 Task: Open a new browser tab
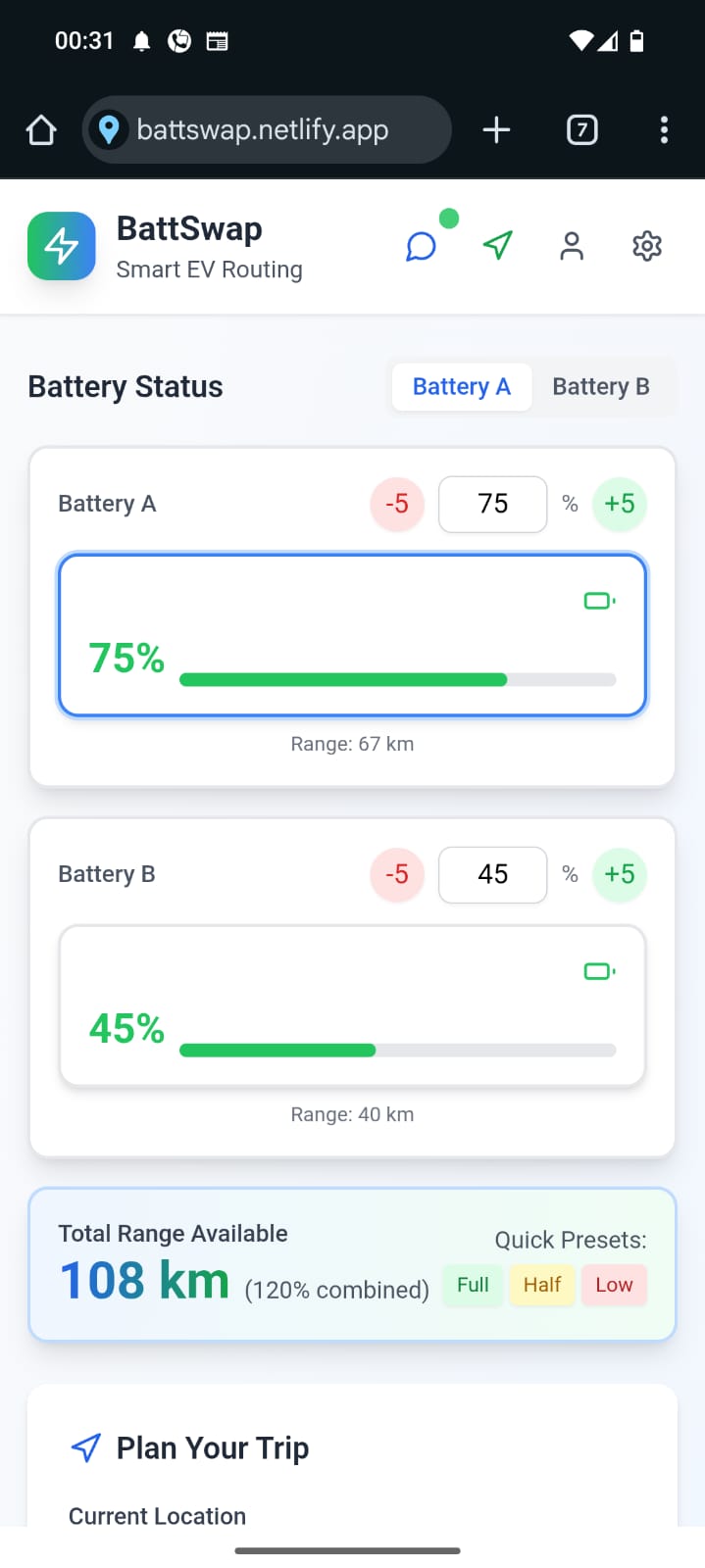pyautogui.click(x=497, y=129)
